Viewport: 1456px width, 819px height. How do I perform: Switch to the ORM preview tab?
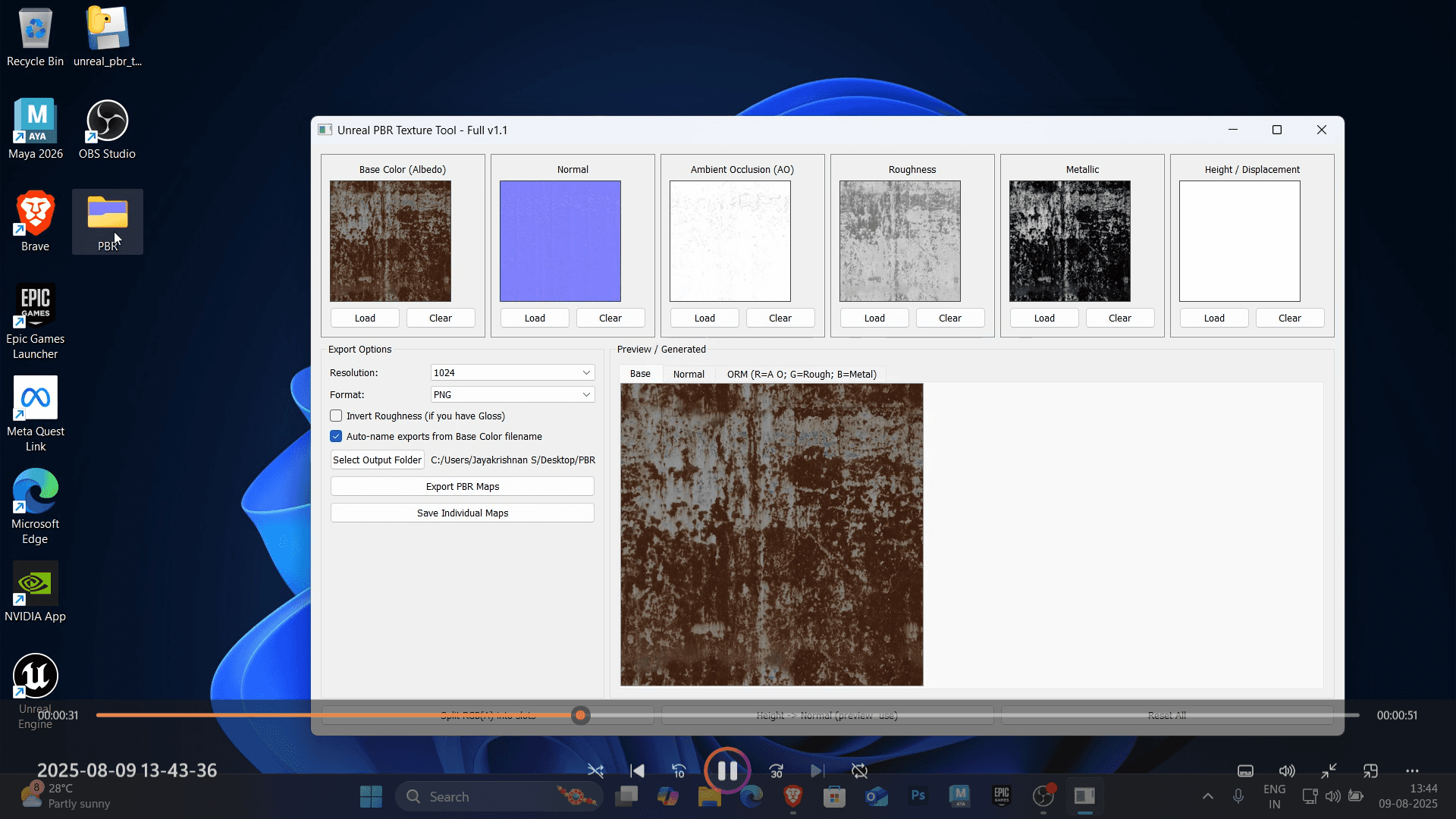pyautogui.click(x=801, y=374)
